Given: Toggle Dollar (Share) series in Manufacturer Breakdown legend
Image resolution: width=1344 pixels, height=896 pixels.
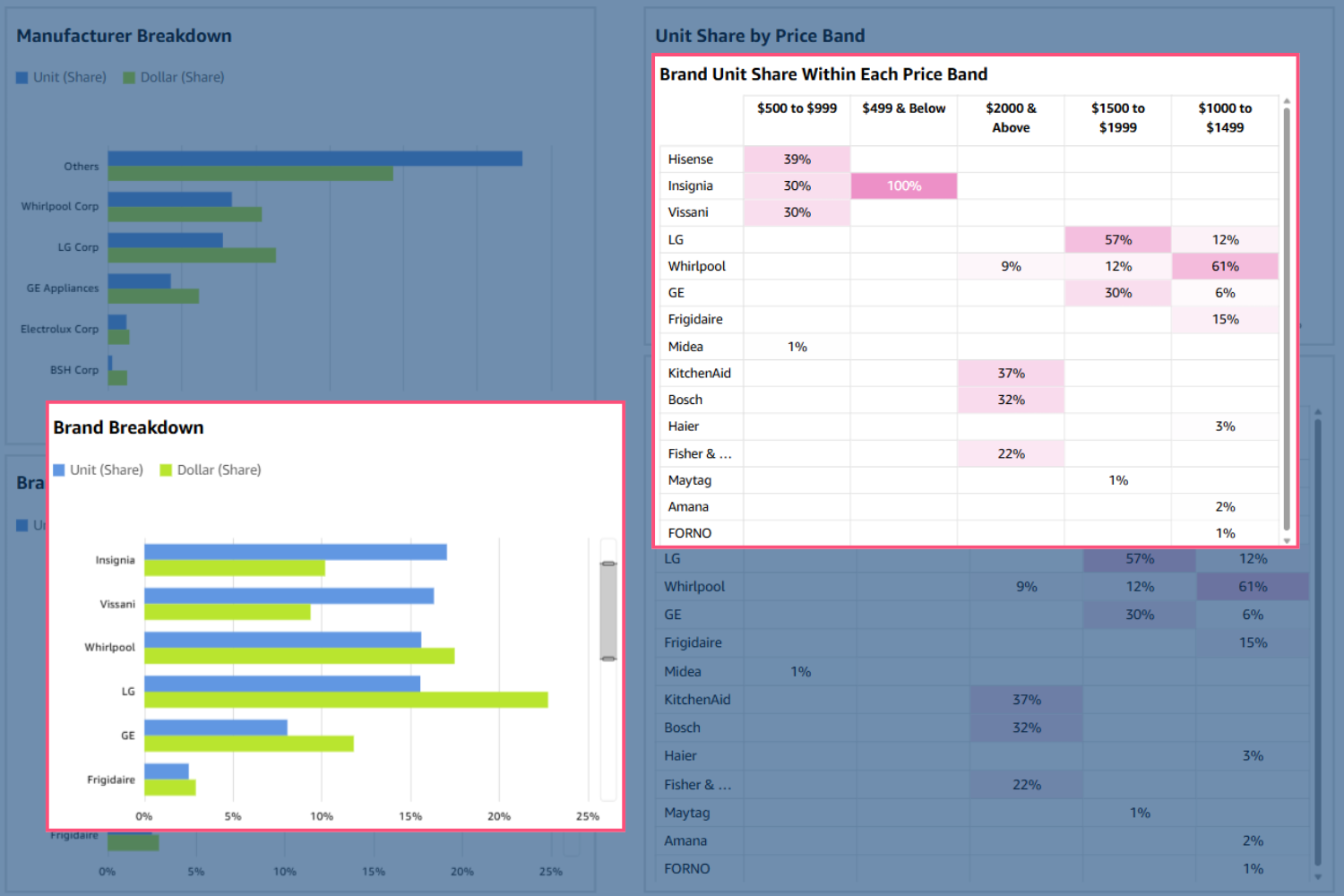Looking at the screenshot, I should pyautogui.click(x=174, y=78).
